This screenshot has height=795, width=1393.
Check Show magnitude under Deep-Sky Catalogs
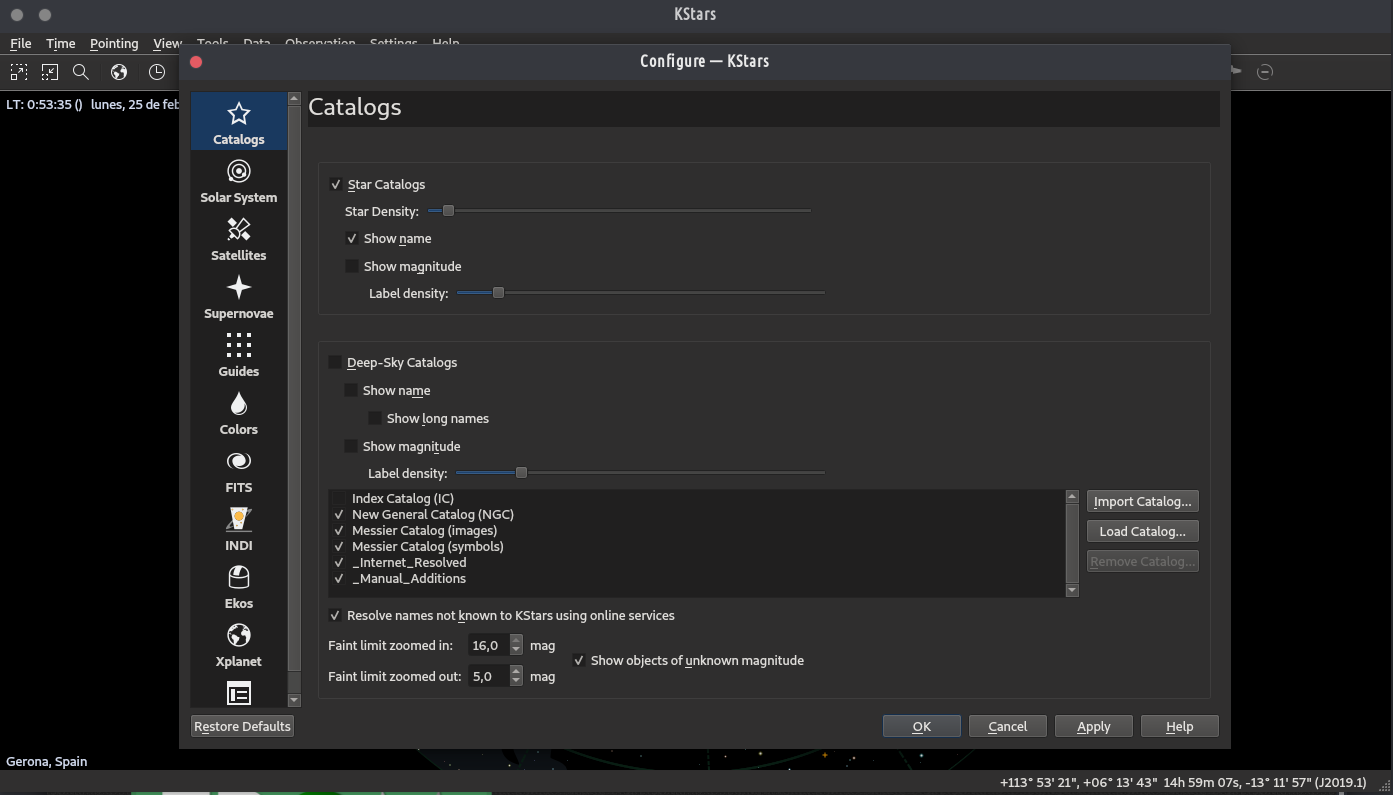point(351,446)
